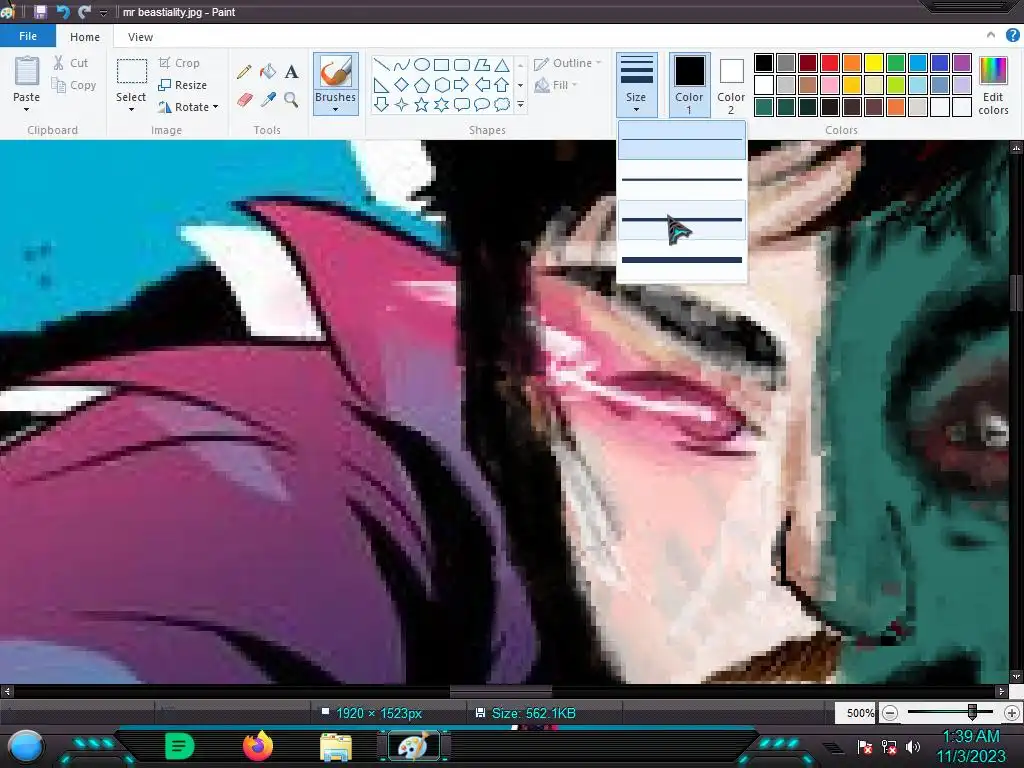
Task: Choose the Rectangle shape
Action: (441, 65)
